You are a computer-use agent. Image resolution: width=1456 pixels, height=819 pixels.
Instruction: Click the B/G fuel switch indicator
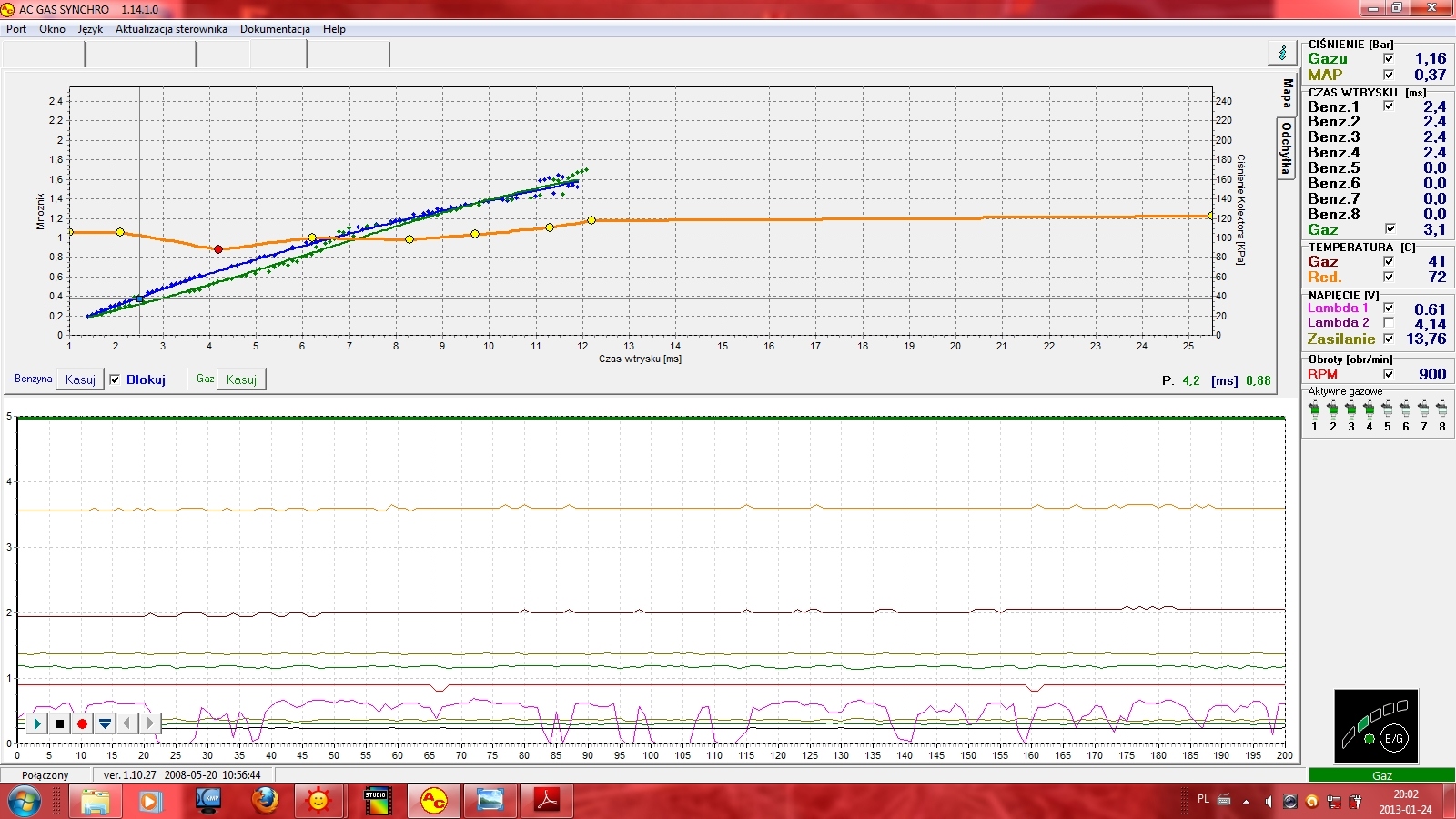point(1392,738)
